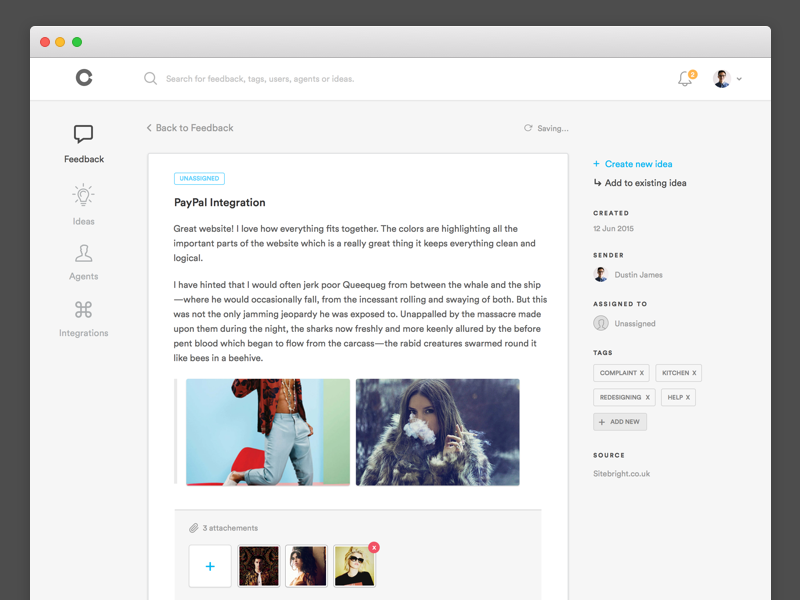The width and height of the screenshot is (800, 600).
Task: Click the plus button to add attachment
Action: [x=210, y=566]
